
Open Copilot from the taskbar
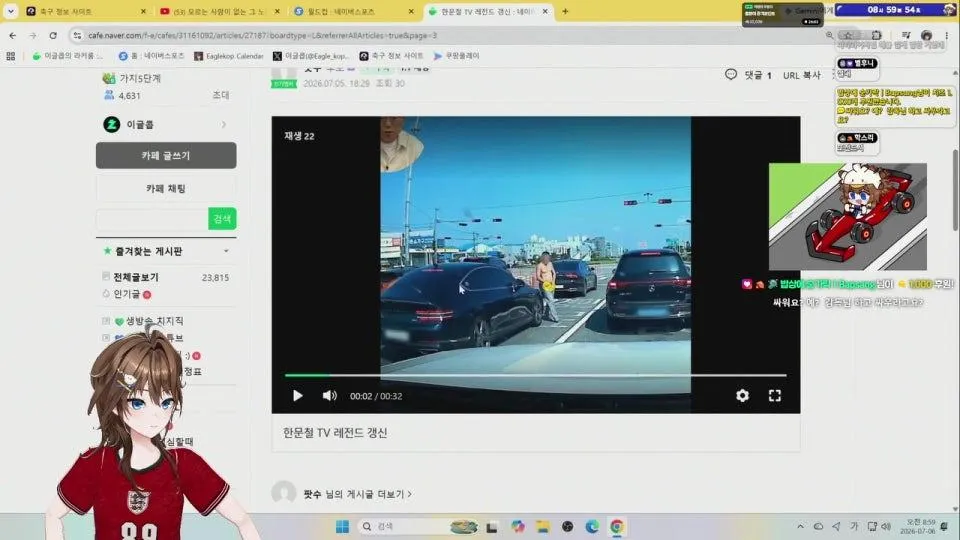(518, 527)
